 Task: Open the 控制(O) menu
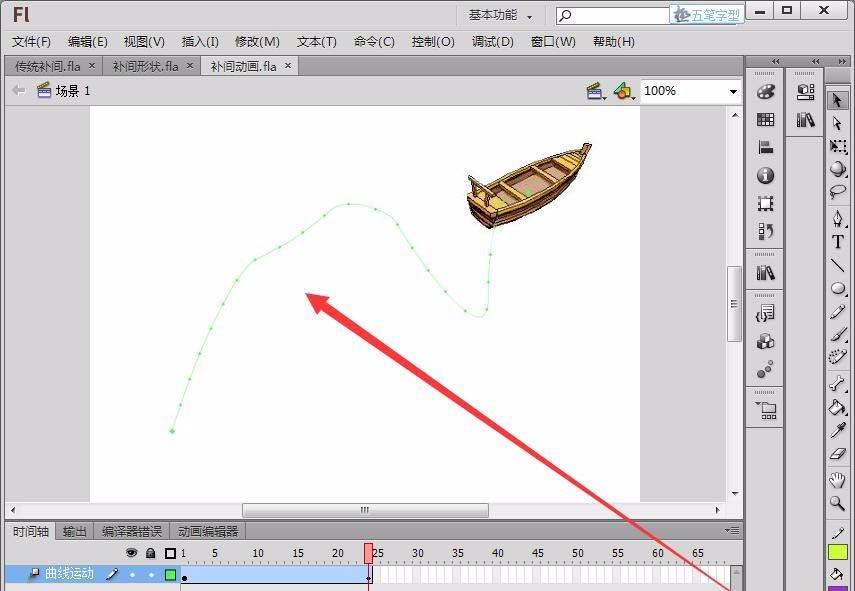click(x=433, y=41)
